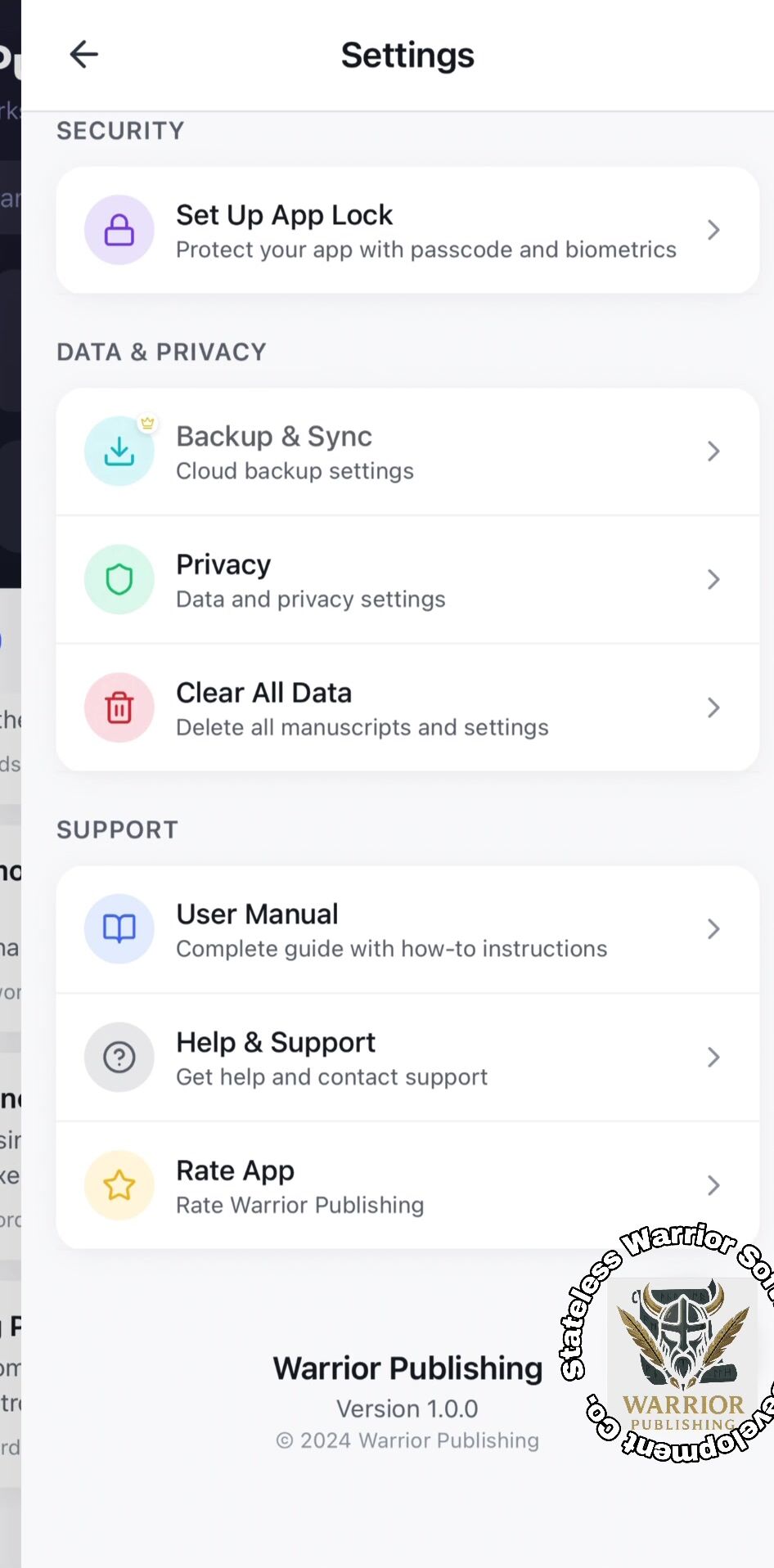Tap the Help question mark icon
Image resolution: width=774 pixels, height=1568 pixels.
[x=119, y=1057]
